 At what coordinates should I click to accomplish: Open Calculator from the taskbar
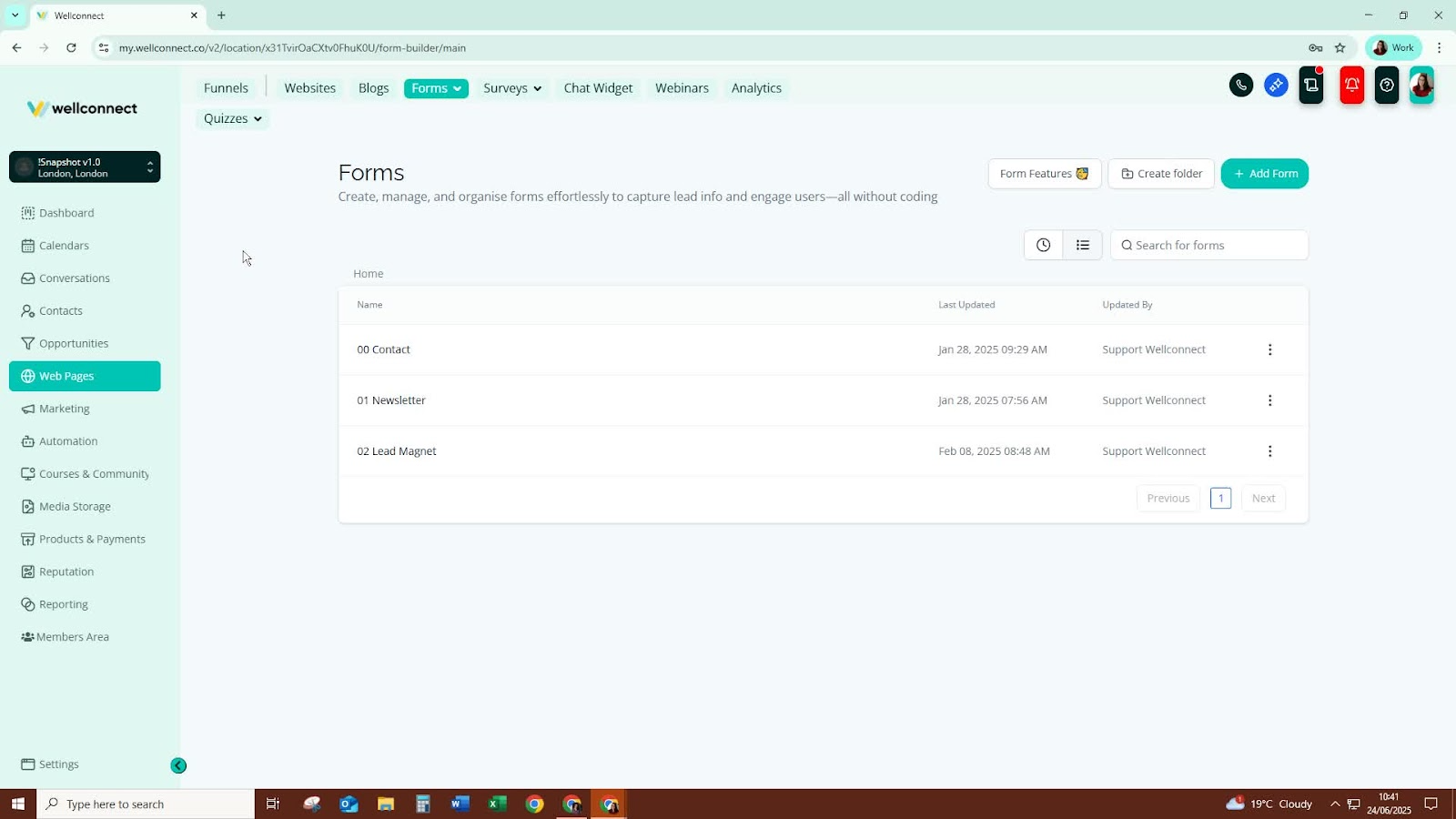click(x=423, y=804)
